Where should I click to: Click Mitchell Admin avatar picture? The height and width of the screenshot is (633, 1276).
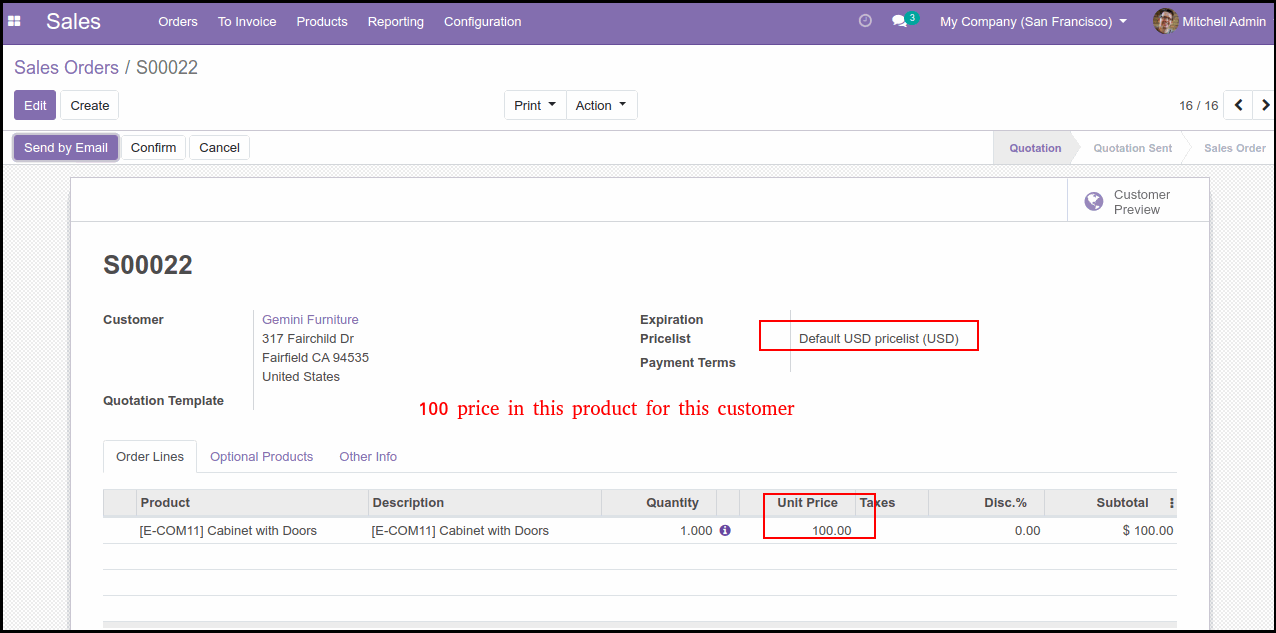click(x=1165, y=21)
